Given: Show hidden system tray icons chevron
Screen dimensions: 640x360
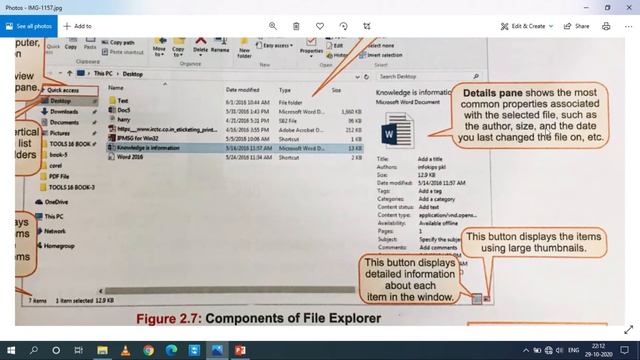Looking at the screenshot, I should pyautogui.click(x=526, y=350).
